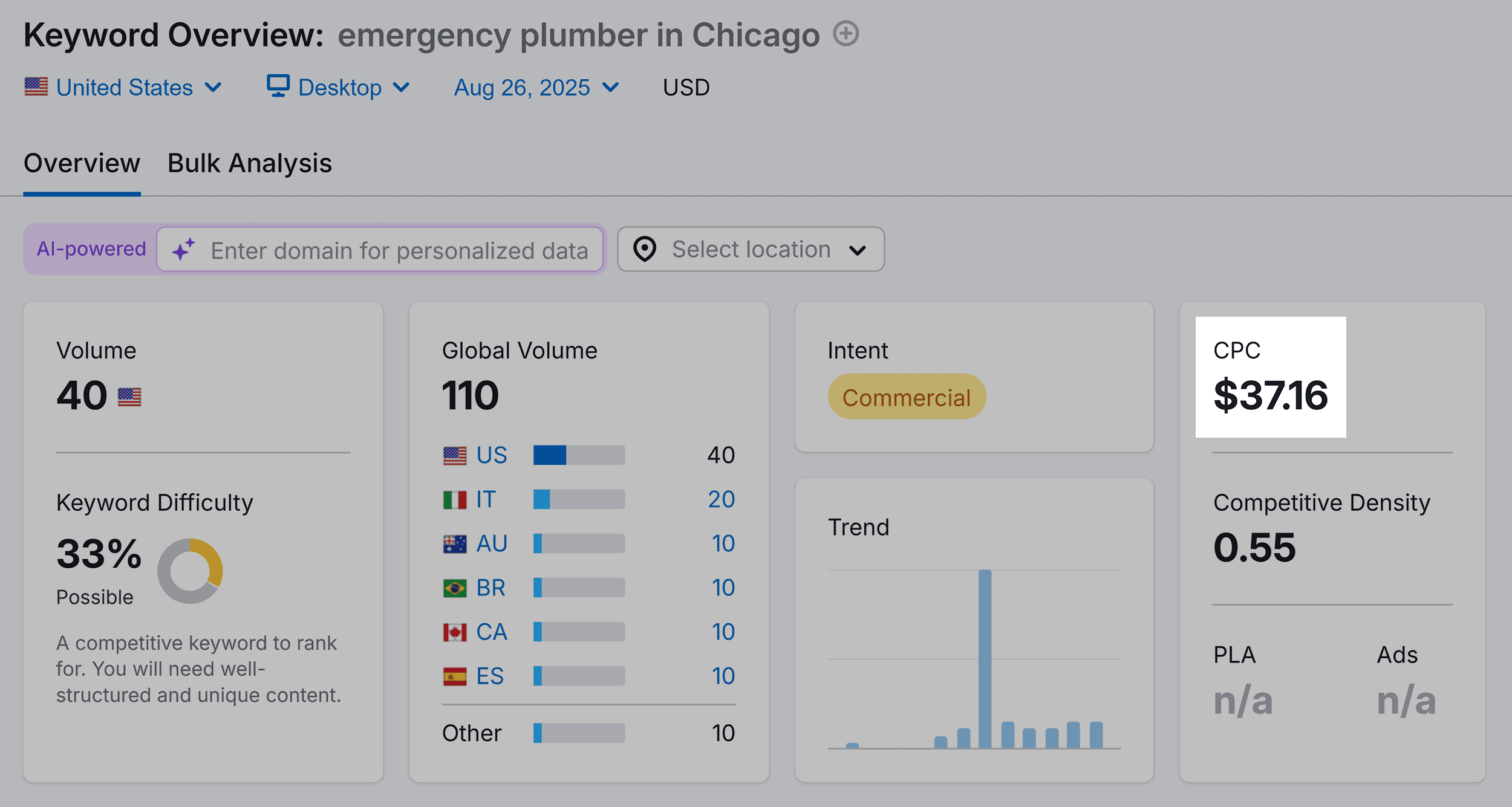Screen dimensions: 1512x807
Task: Click the CA country link
Action: pyautogui.click(x=491, y=632)
